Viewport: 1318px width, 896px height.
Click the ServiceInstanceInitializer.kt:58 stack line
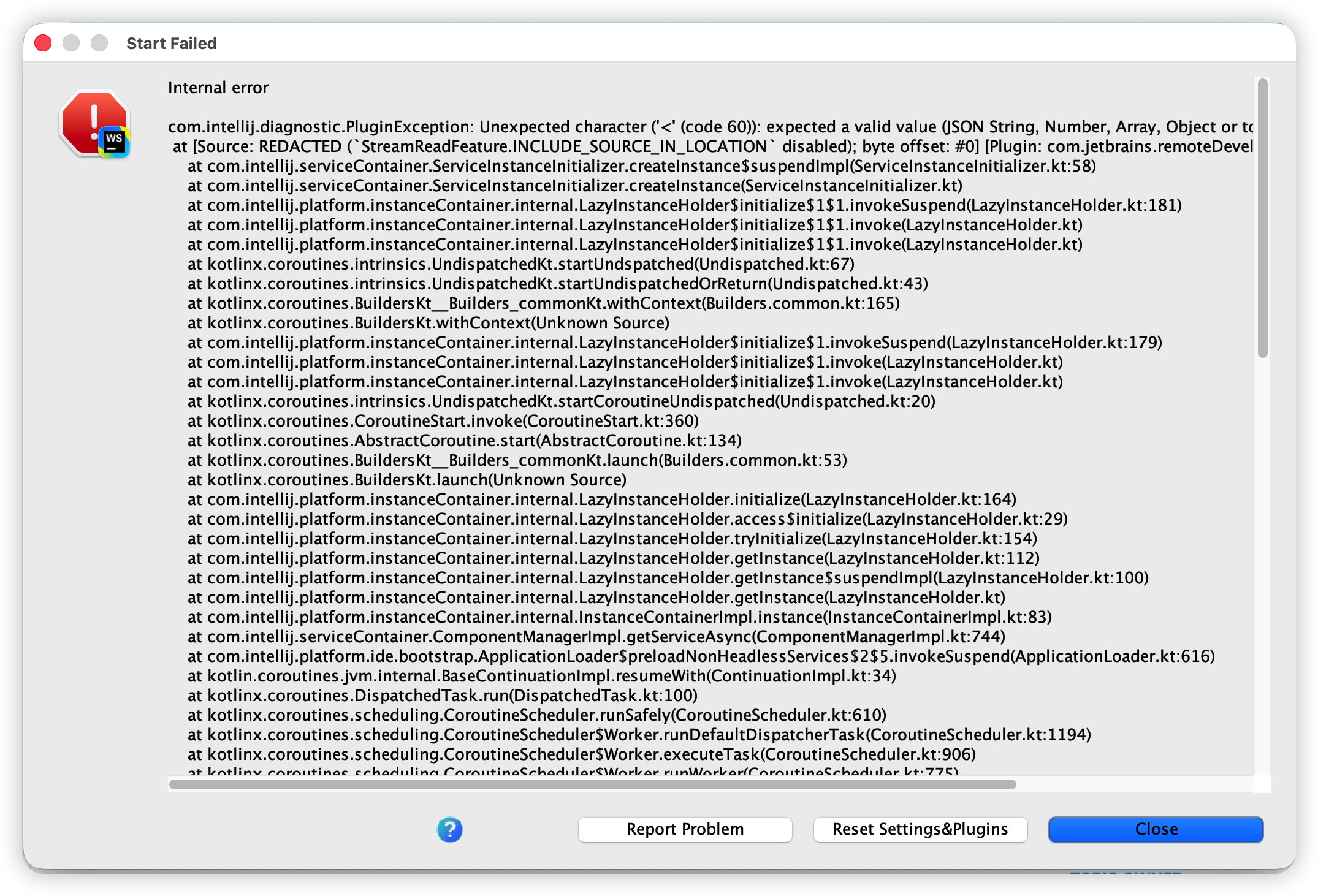(x=642, y=166)
